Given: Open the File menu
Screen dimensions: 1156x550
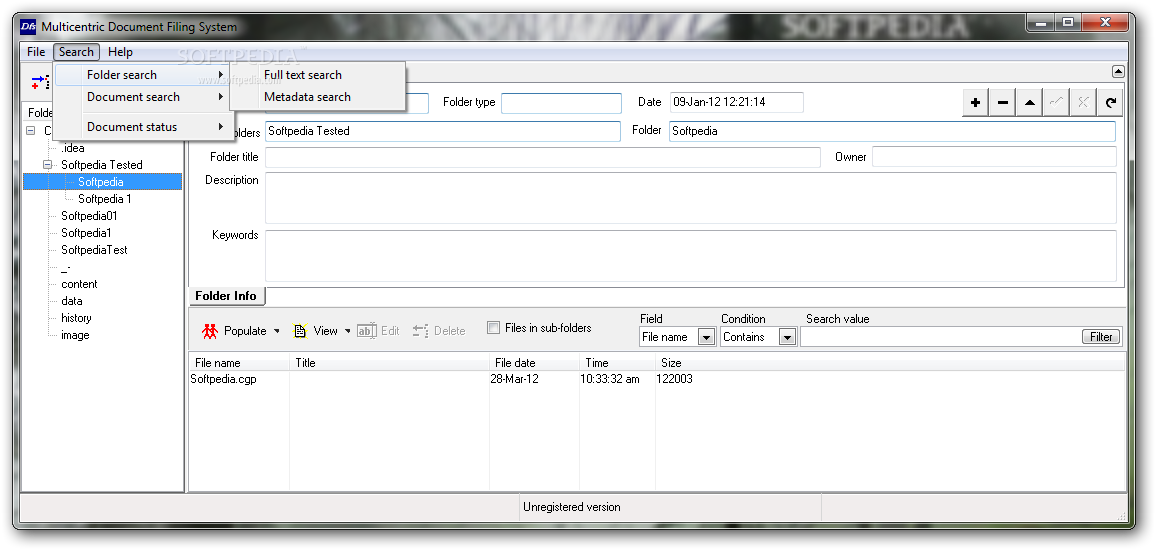Looking at the screenshot, I should (x=36, y=52).
